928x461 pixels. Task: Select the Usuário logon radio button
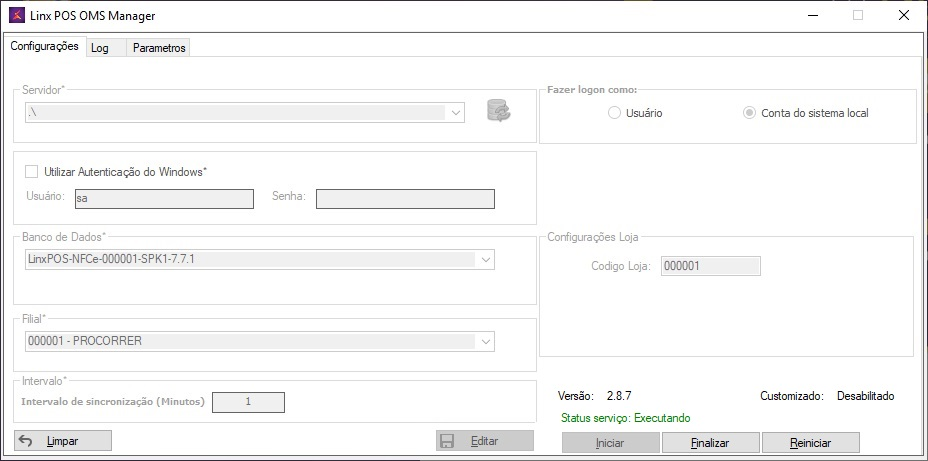614,113
